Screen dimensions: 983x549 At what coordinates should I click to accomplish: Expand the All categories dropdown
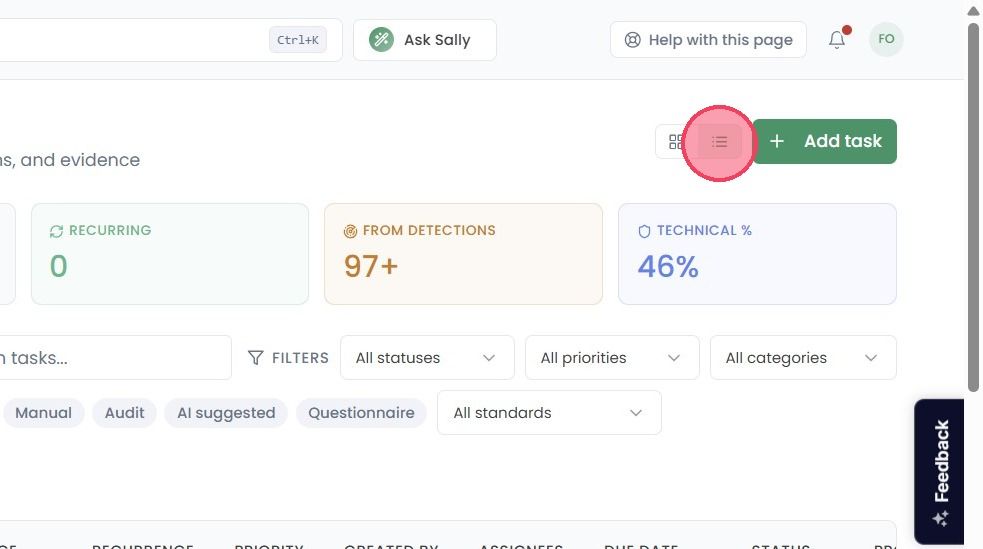click(803, 358)
